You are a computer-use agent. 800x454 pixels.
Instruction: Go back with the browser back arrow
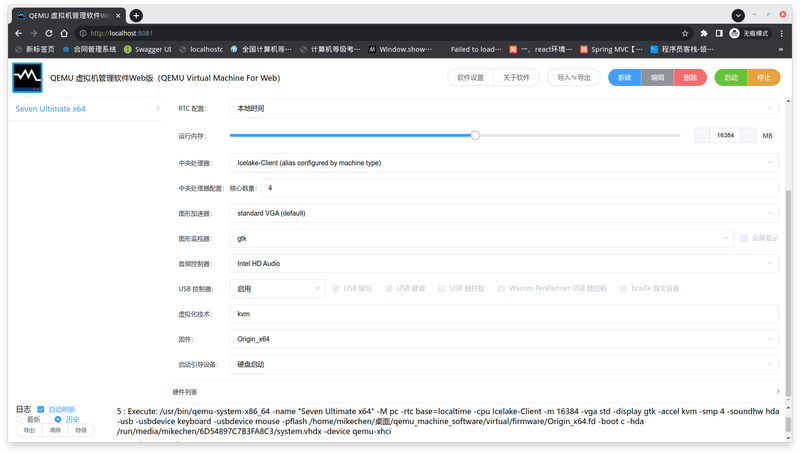pos(18,33)
